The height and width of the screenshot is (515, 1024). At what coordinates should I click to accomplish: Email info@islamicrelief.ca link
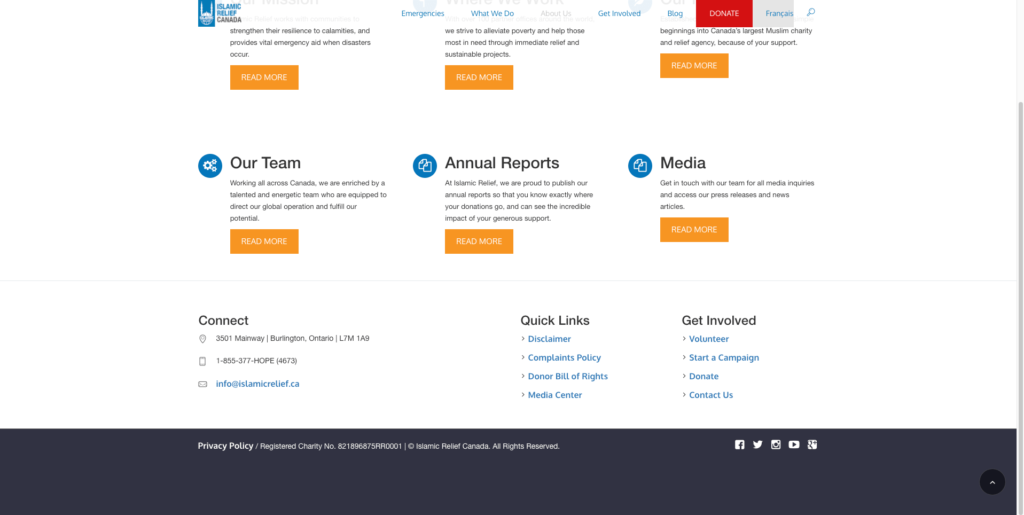point(257,384)
